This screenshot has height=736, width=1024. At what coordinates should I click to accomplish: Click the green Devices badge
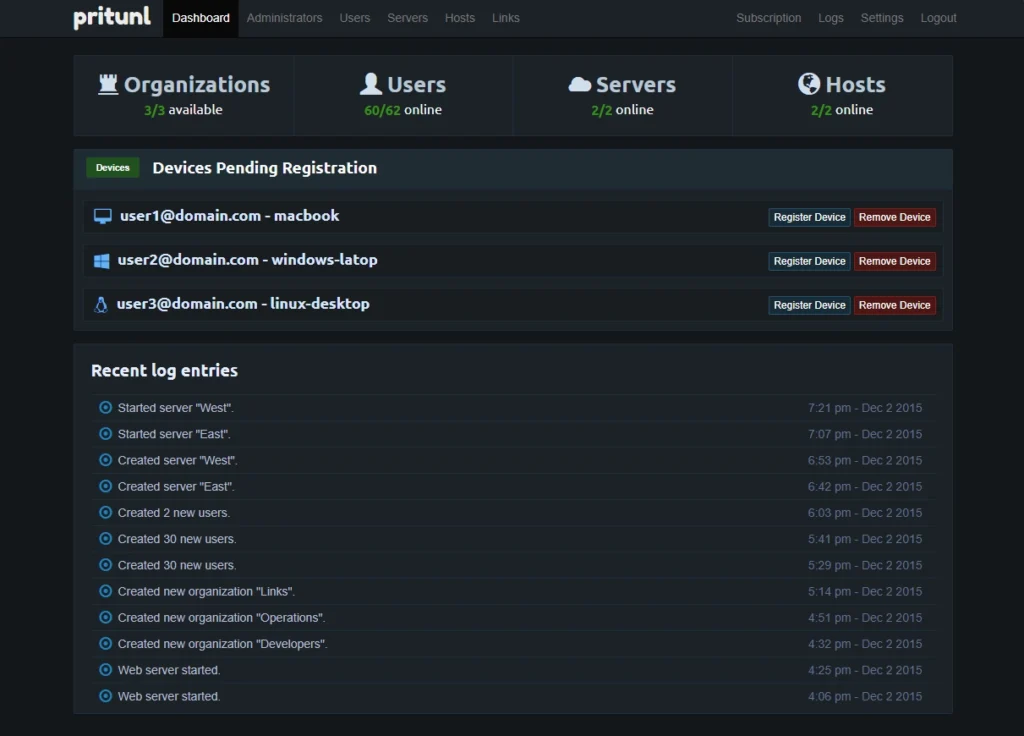point(112,168)
